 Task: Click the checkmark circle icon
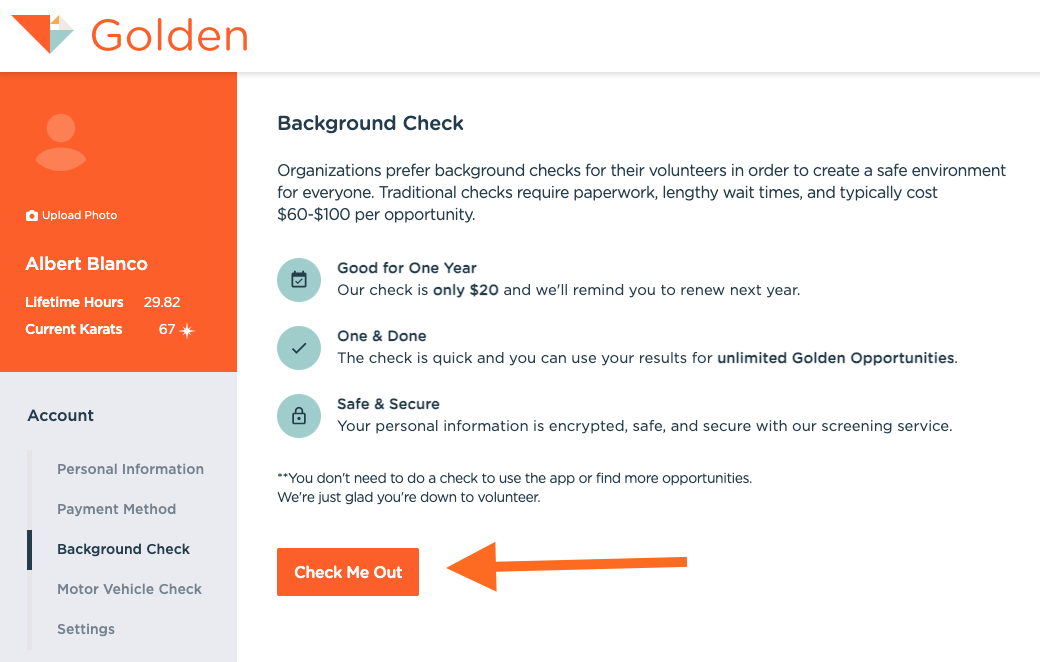pos(298,348)
